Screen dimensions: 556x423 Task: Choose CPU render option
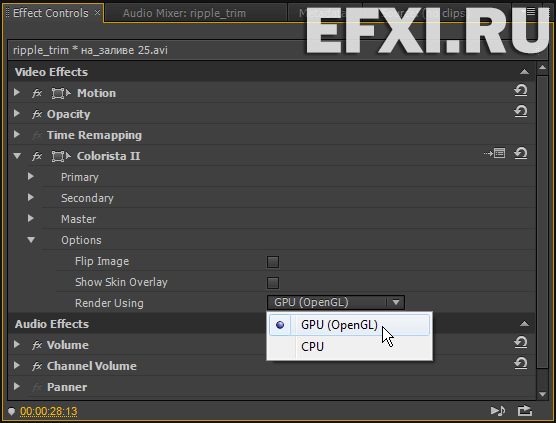click(349, 346)
